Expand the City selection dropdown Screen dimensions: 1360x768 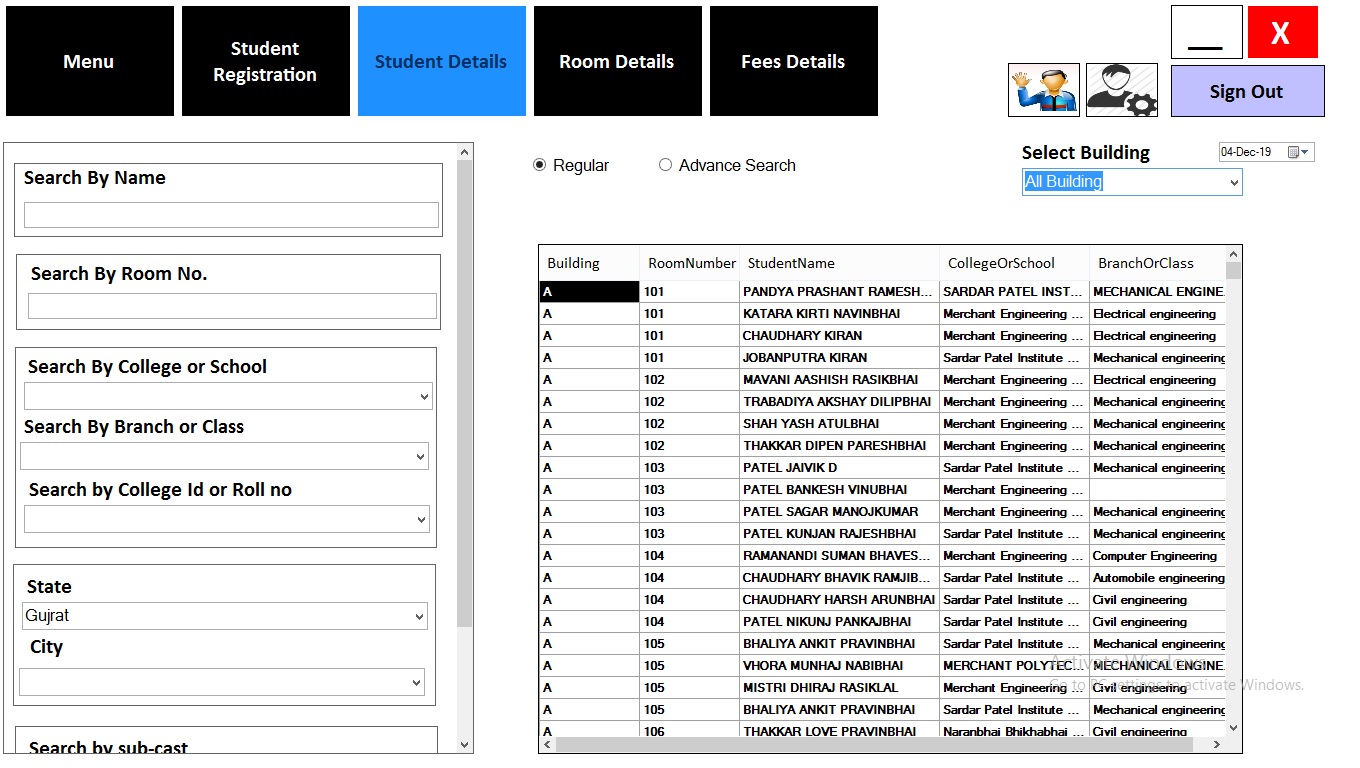(x=416, y=682)
